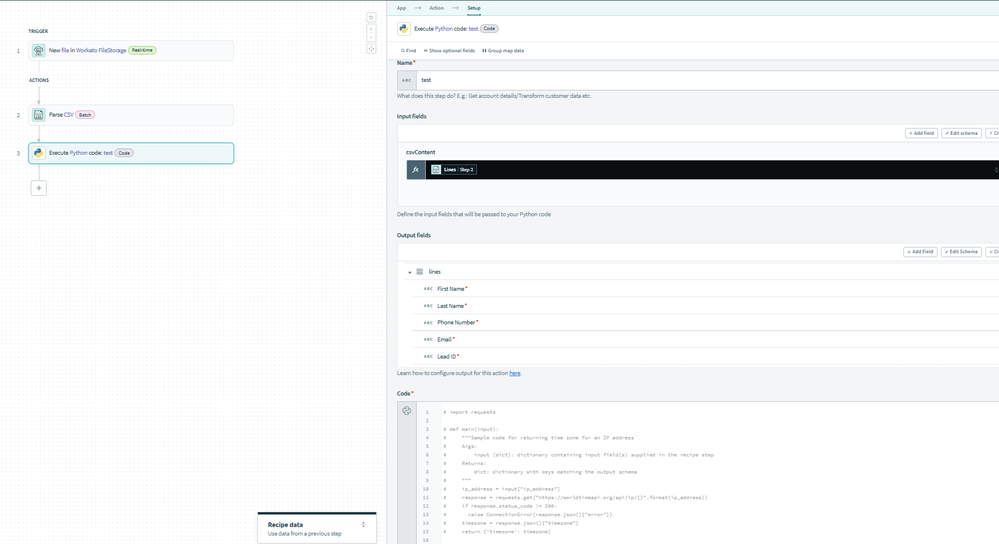Click the csvContent field resize arrows
This screenshot has height=544, width=999.
point(996,169)
